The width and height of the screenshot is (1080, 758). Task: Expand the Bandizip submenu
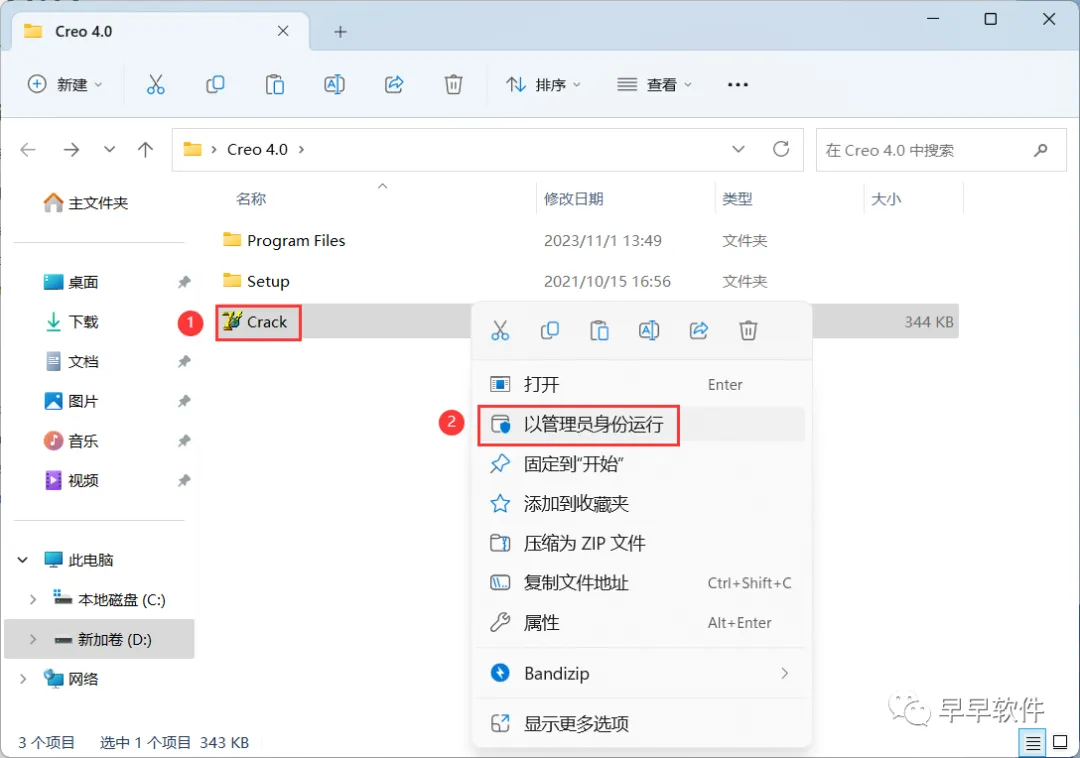pyautogui.click(x=785, y=673)
